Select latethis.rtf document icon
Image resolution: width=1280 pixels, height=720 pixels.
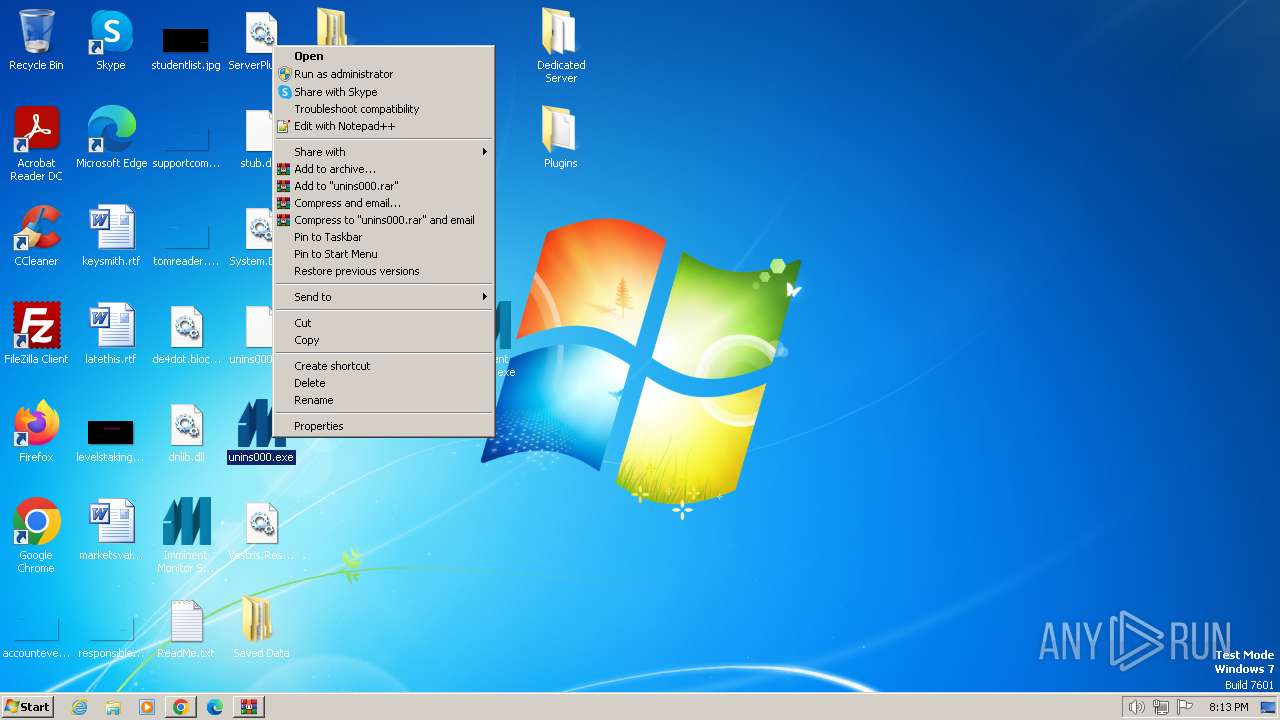point(111,333)
